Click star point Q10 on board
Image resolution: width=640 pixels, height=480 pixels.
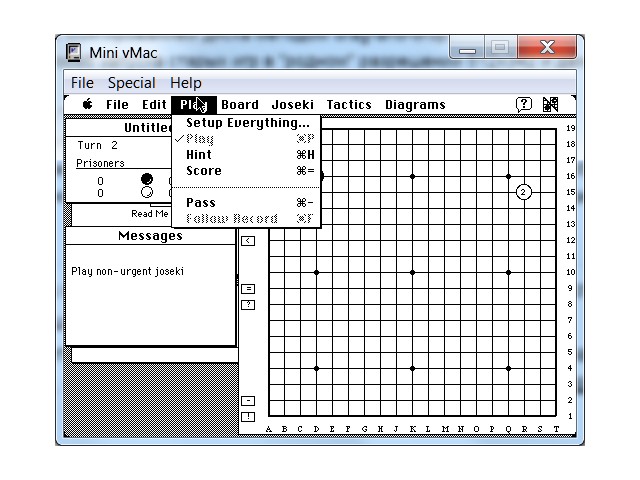tap(508, 272)
